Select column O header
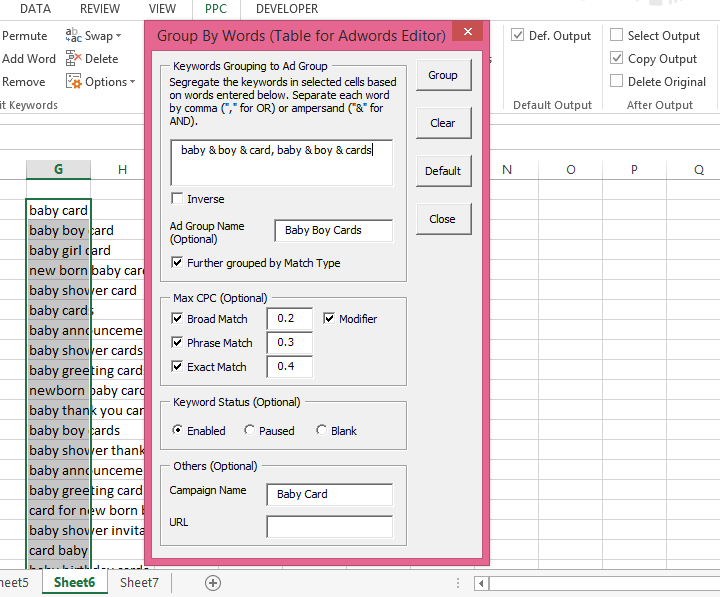 [570, 169]
